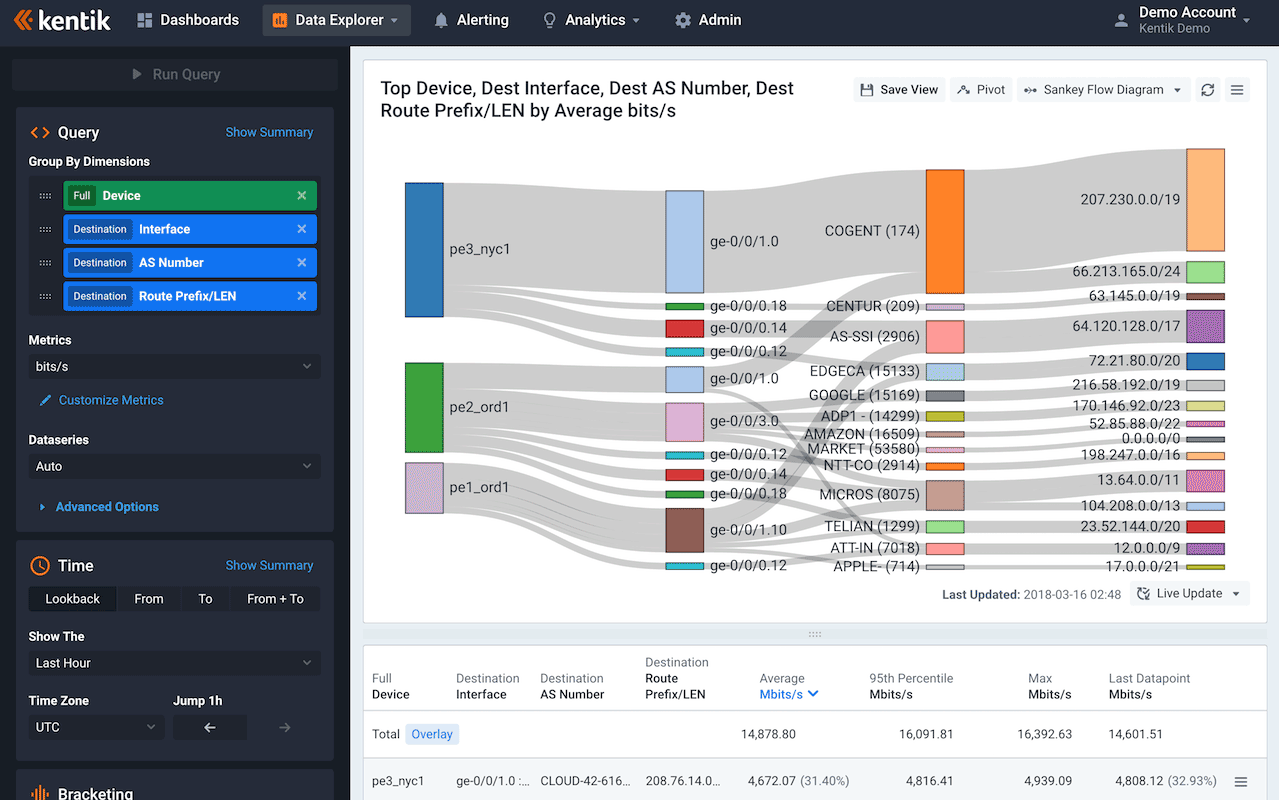Click the Customize Metrics link

(108, 400)
